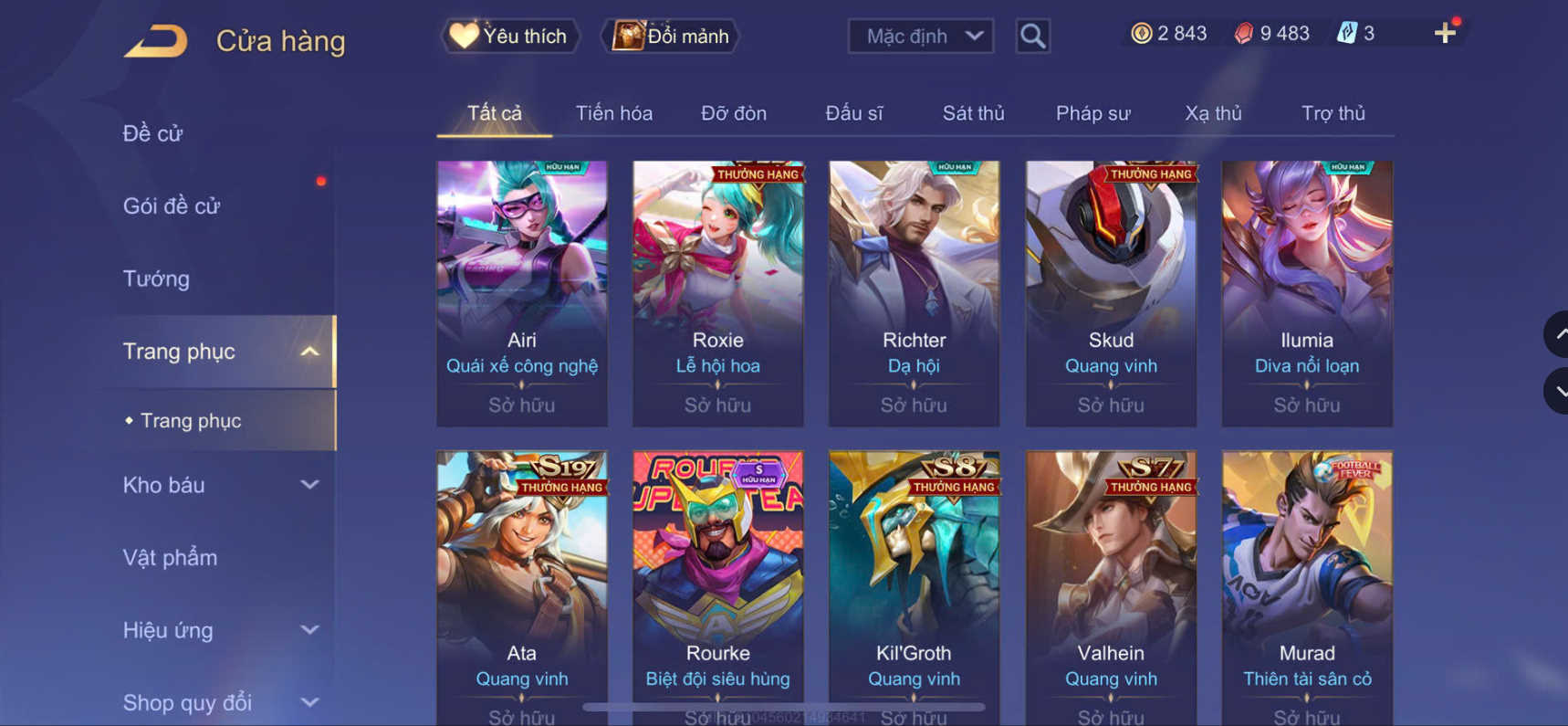Switch to the Sát thủ tab

point(973,113)
